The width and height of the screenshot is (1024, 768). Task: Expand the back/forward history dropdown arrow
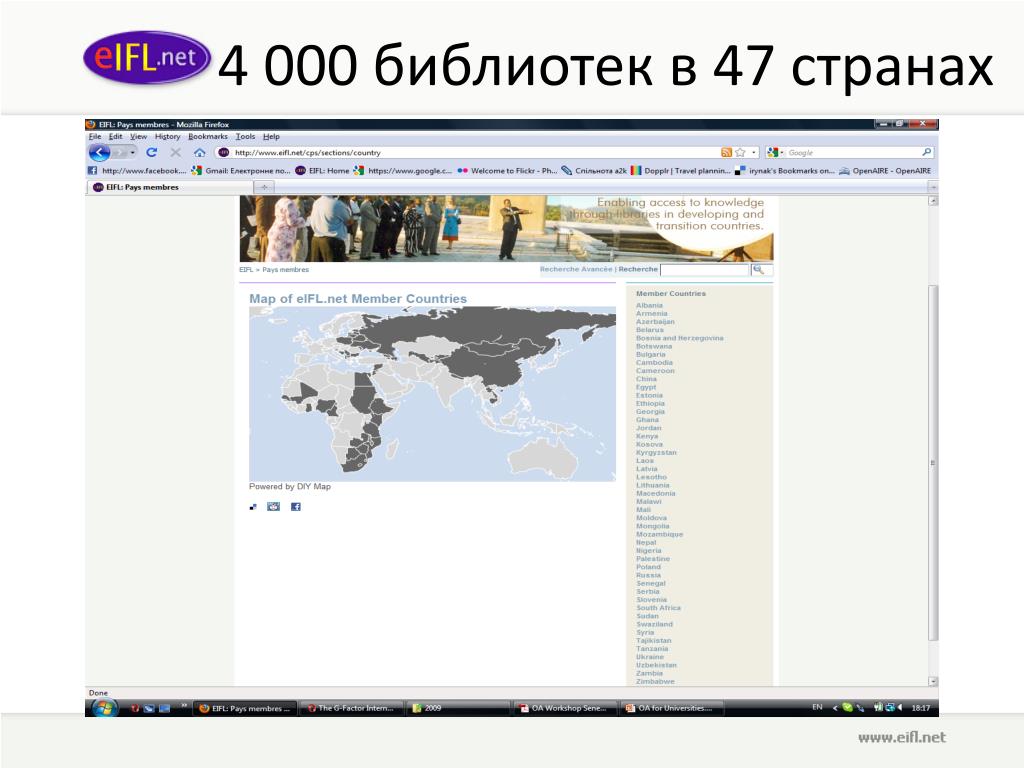(133, 153)
